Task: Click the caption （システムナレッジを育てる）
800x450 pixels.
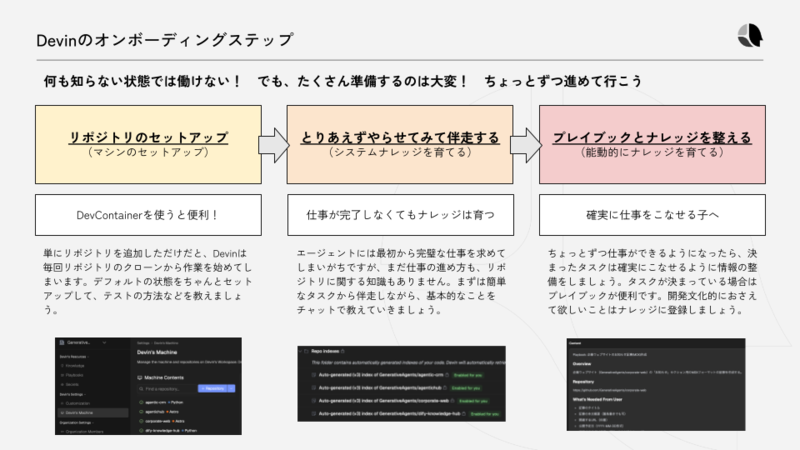Action: coord(401,152)
